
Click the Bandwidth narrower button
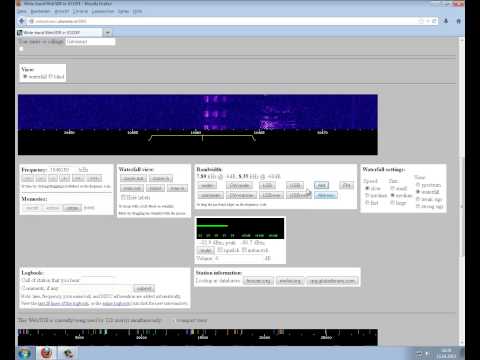pos(211,195)
